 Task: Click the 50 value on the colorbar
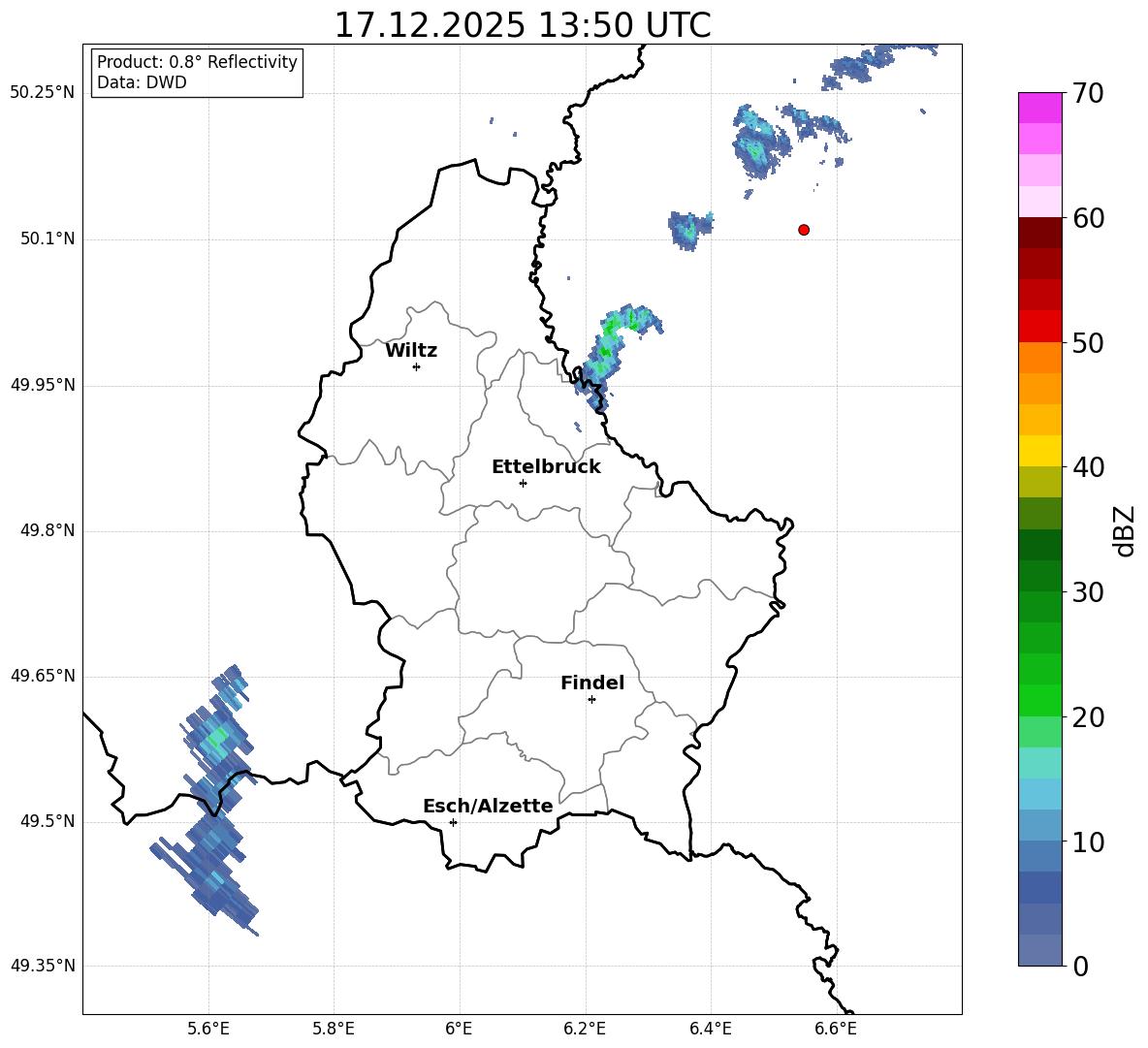(x=1088, y=342)
